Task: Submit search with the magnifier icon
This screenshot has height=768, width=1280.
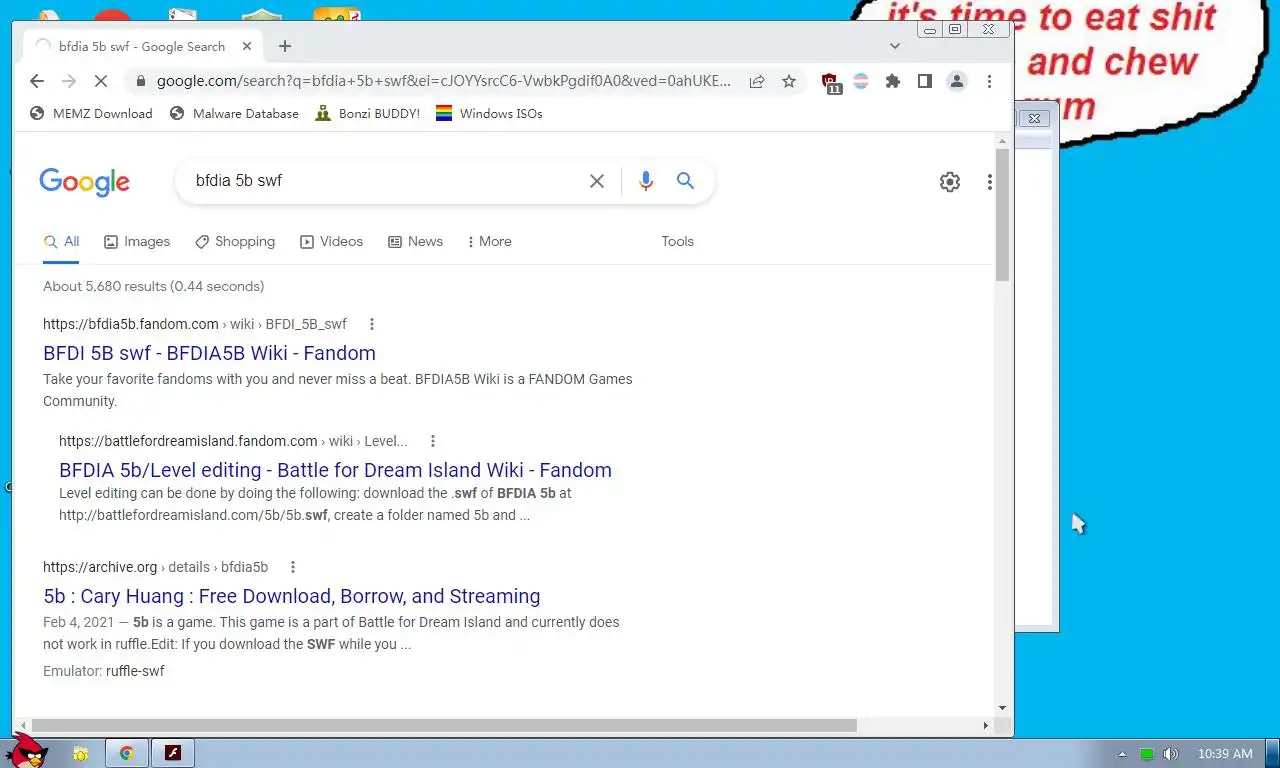Action: (685, 181)
